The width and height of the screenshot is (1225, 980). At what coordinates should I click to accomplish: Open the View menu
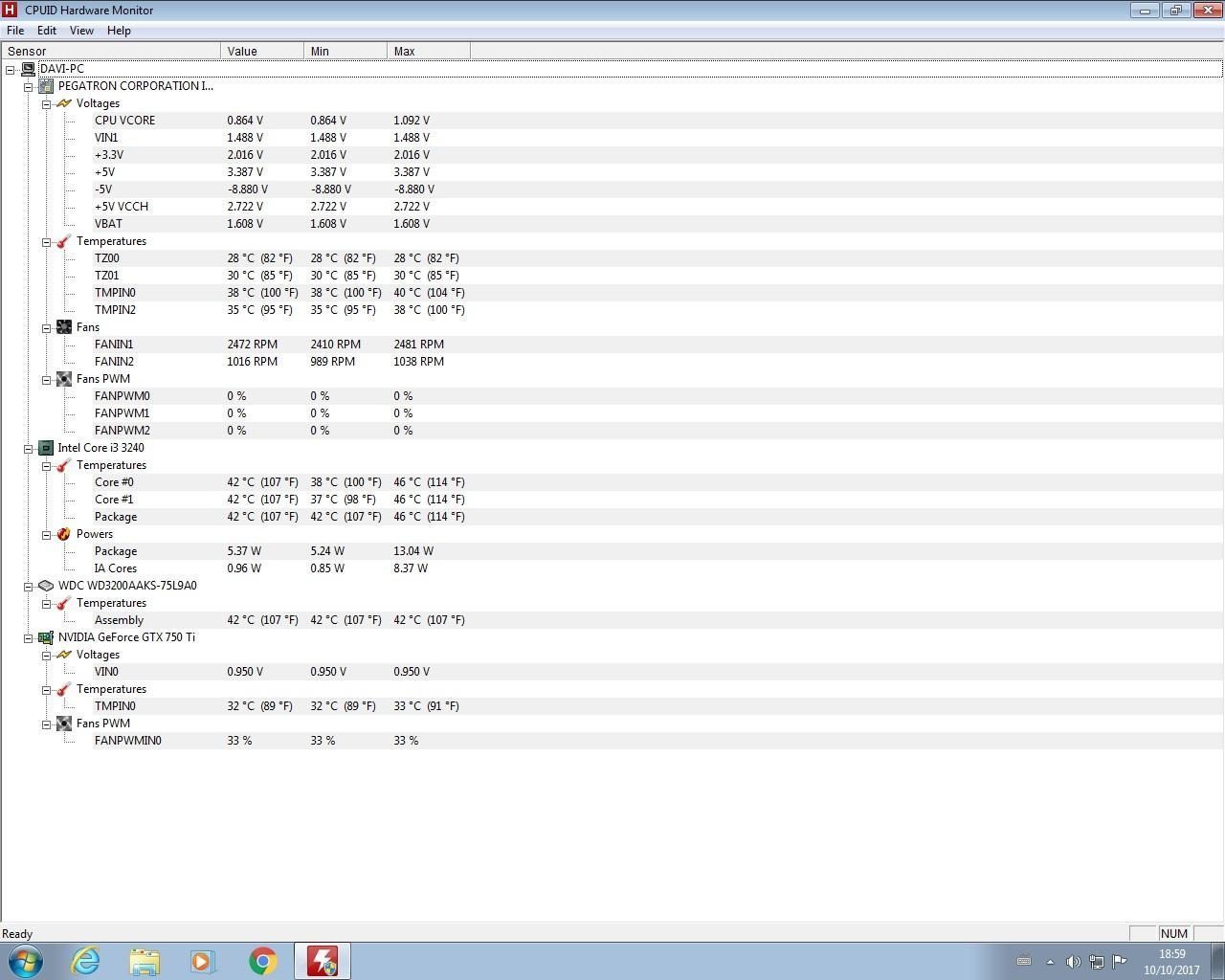(x=81, y=31)
